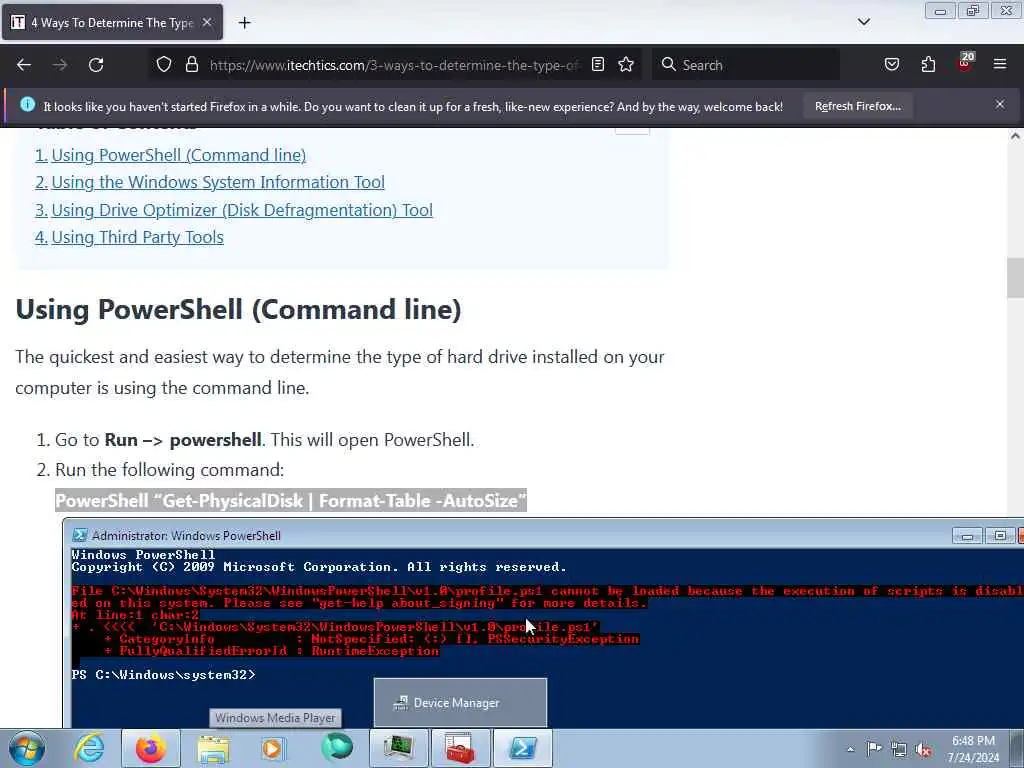Click the Firefox Search box
Image resolution: width=1024 pixels, height=768 pixels.
coord(746,65)
